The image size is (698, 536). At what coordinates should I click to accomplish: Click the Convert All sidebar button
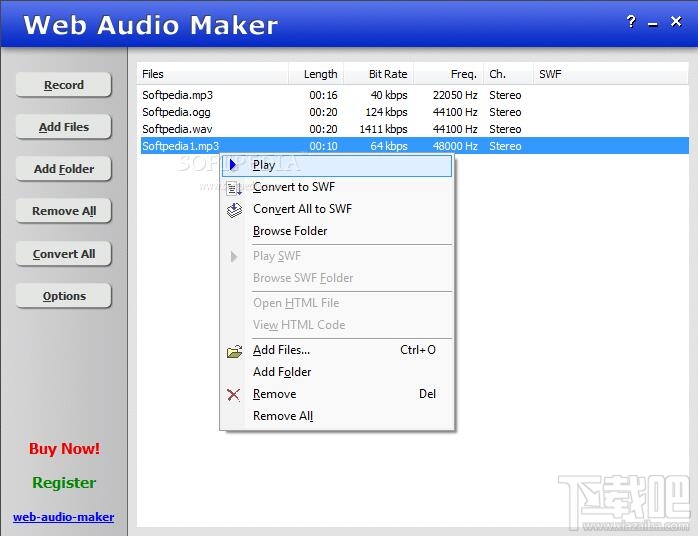click(64, 254)
